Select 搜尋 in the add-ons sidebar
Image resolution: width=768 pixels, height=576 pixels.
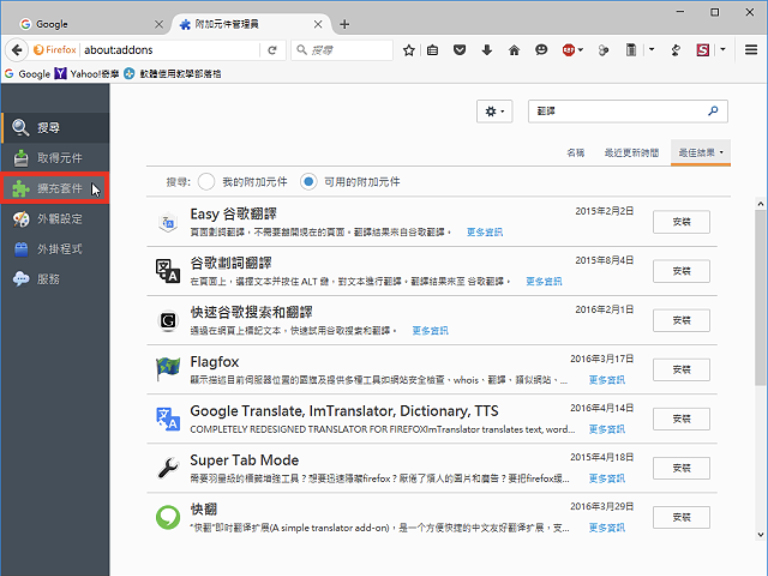point(55,128)
